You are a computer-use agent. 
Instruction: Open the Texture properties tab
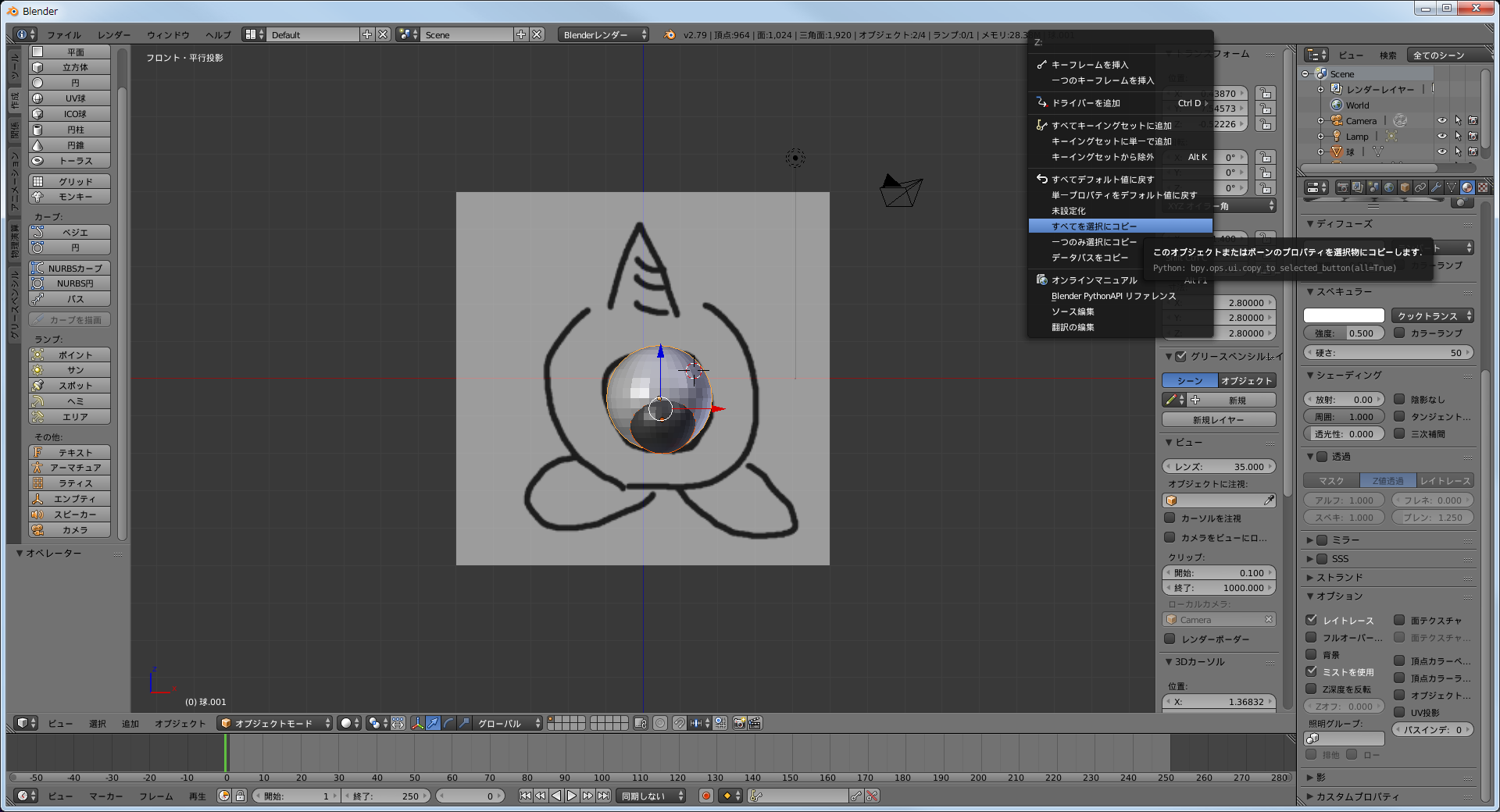point(1483,187)
